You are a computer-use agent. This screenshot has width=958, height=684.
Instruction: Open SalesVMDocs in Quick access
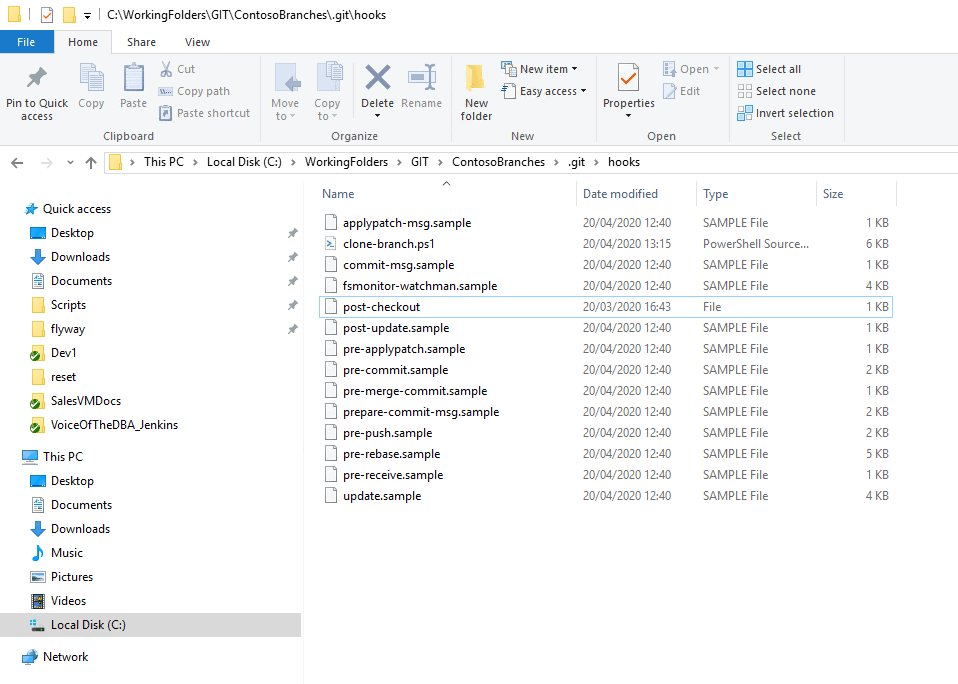86,401
